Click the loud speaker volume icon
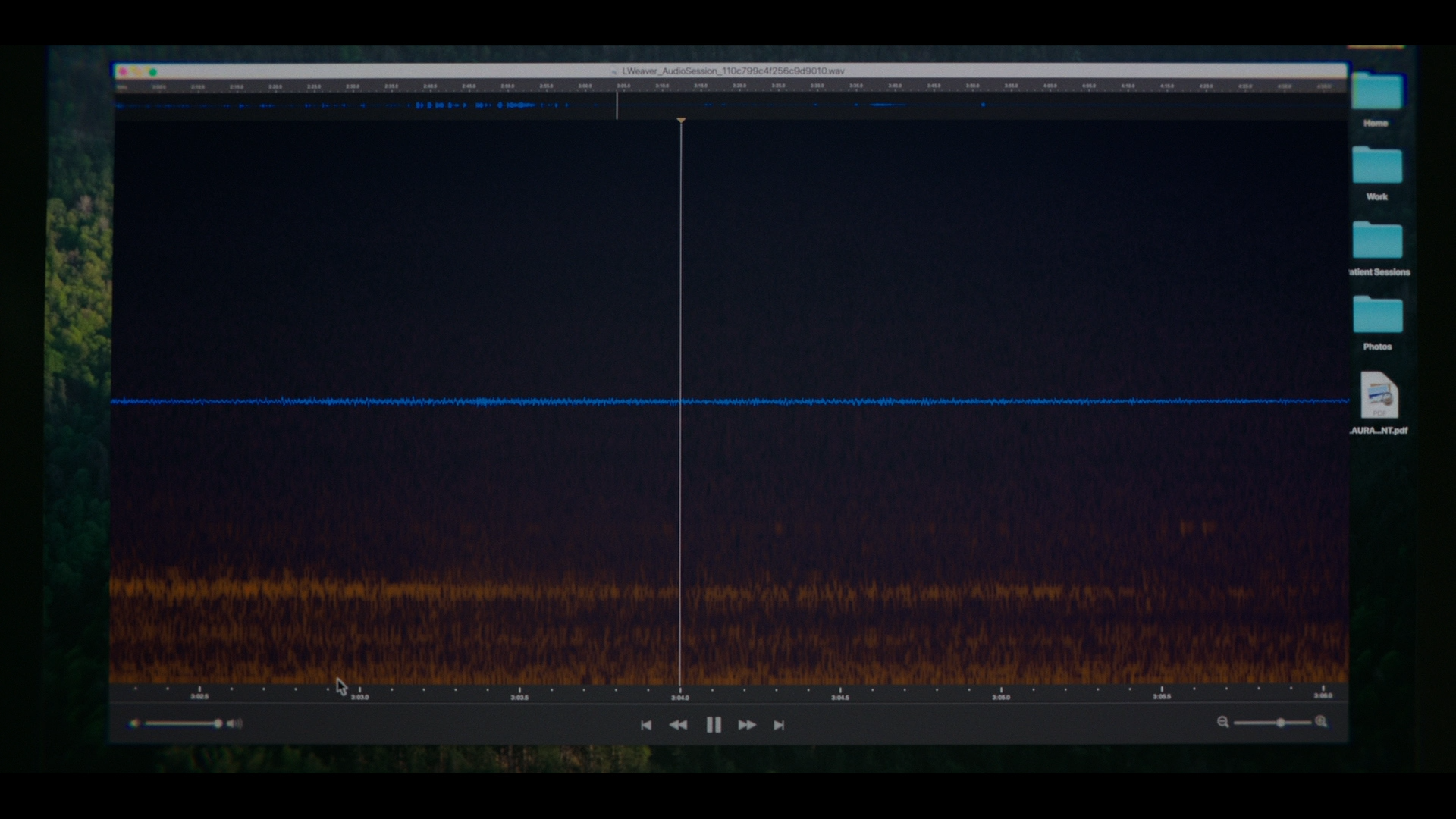The height and width of the screenshot is (819, 1456). [x=235, y=723]
